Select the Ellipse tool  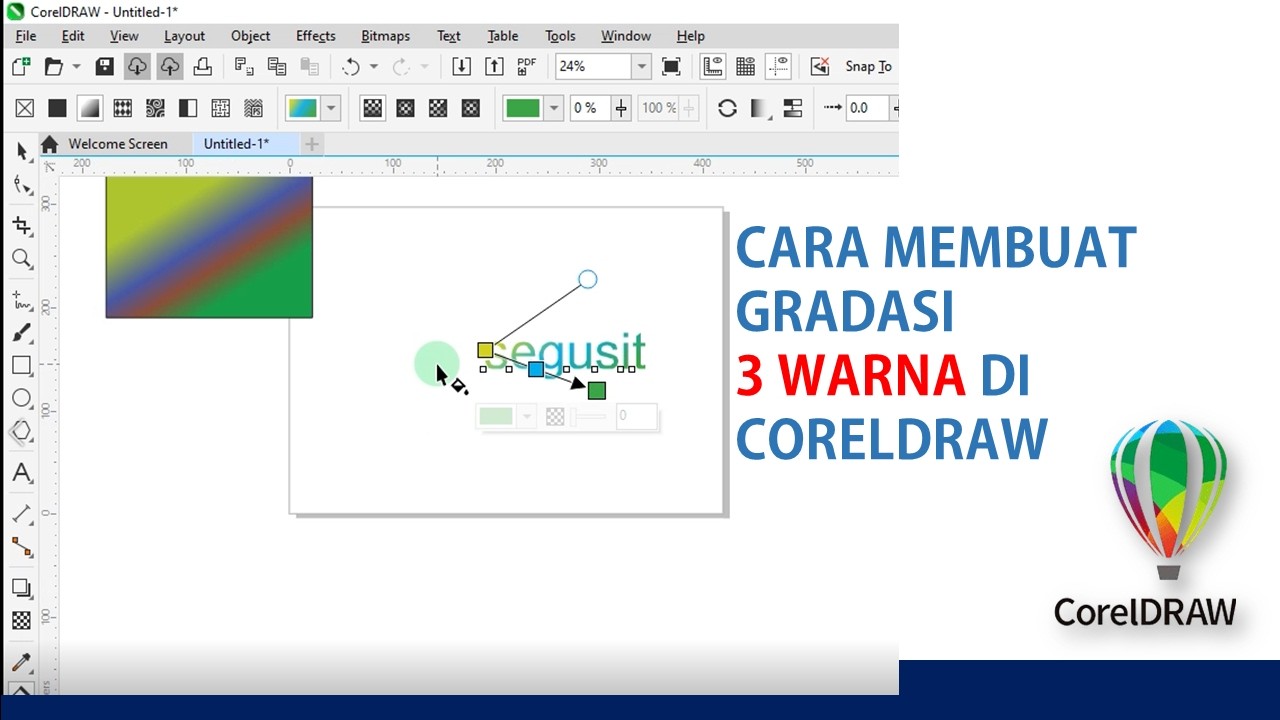click(22, 399)
